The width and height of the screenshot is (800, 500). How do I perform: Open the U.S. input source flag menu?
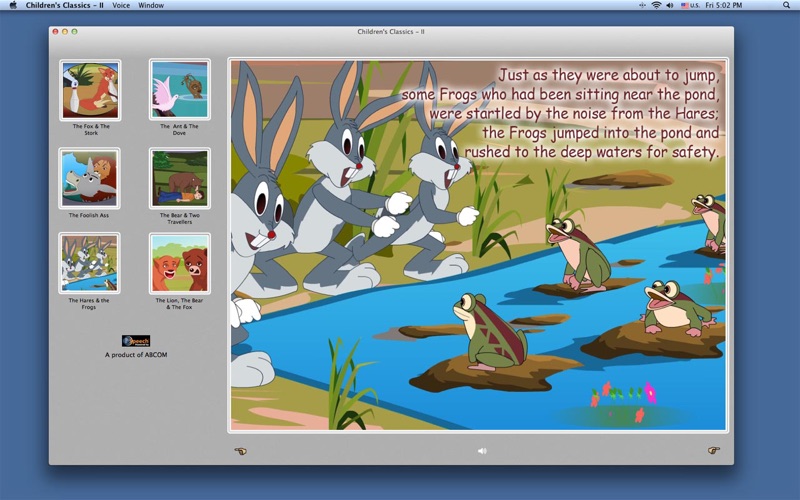tap(690, 5)
